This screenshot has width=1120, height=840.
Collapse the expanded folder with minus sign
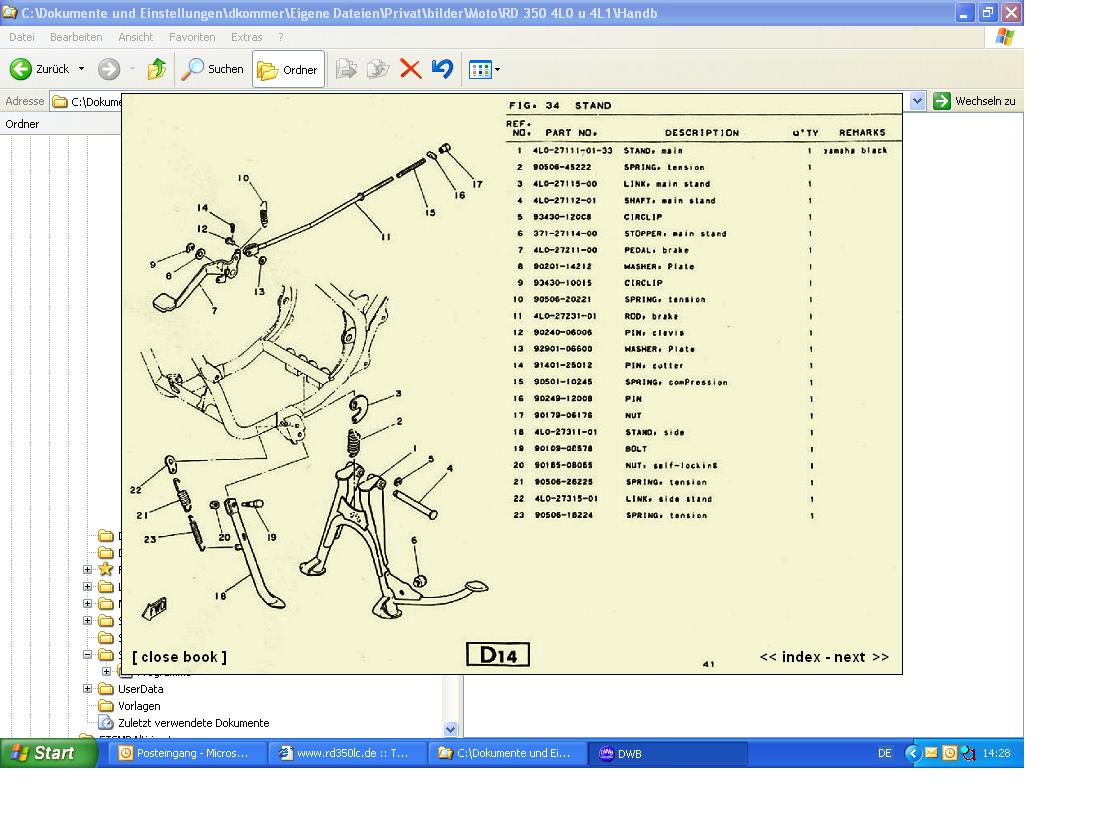click(x=87, y=654)
